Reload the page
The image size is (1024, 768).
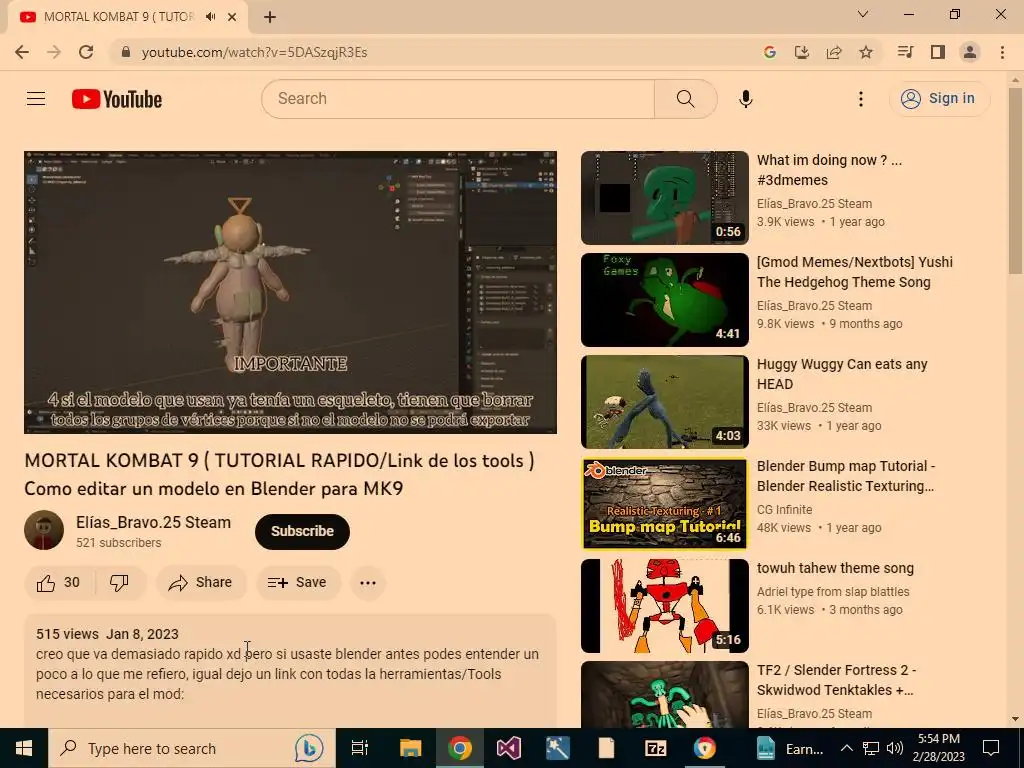point(86,52)
